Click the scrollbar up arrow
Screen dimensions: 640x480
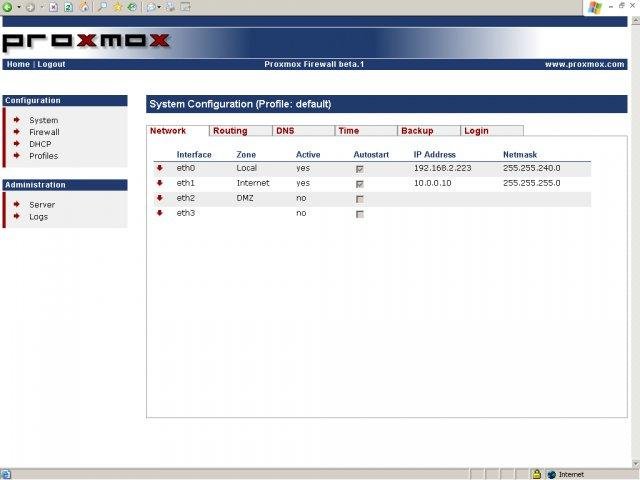636,21
